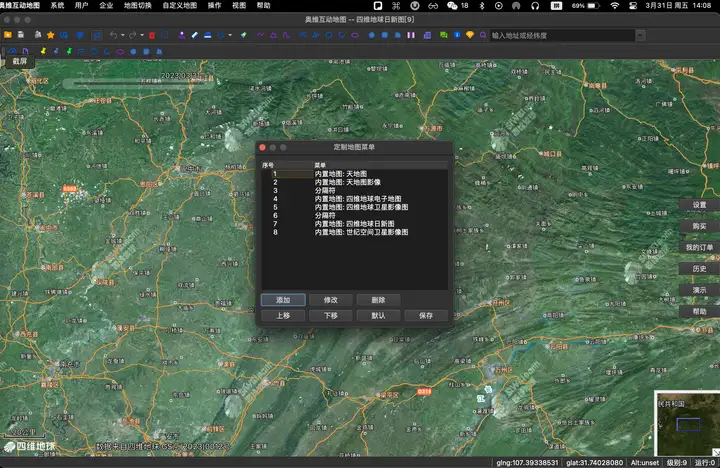
Task: Select the purple triangle polygon tool
Action: [273, 35]
